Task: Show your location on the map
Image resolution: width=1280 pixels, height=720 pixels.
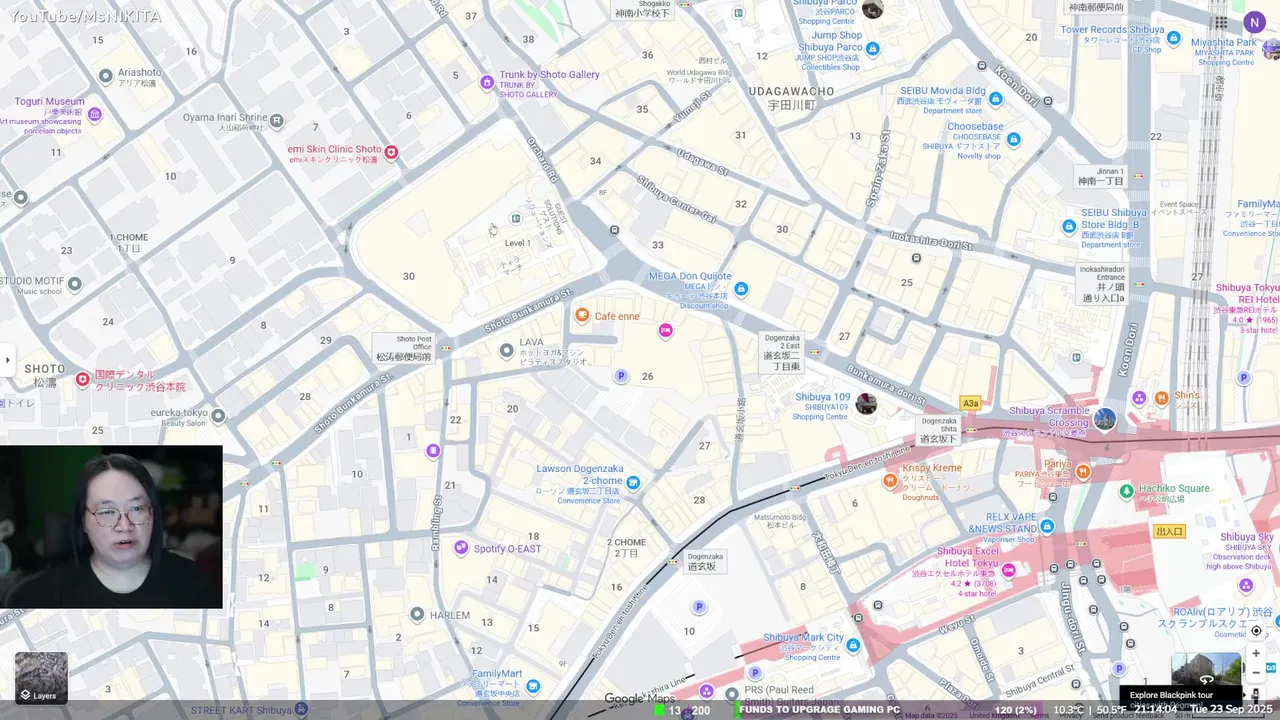Action: point(1257,631)
